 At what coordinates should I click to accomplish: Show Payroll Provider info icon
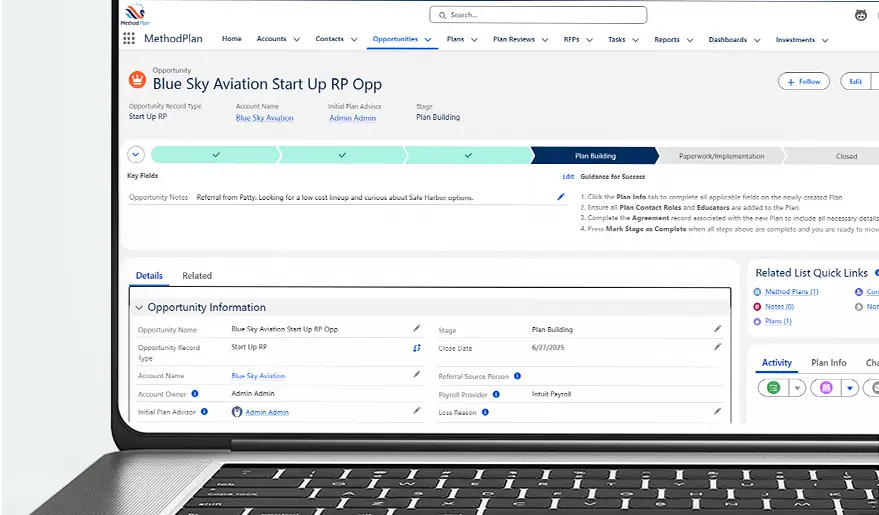(496, 394)
